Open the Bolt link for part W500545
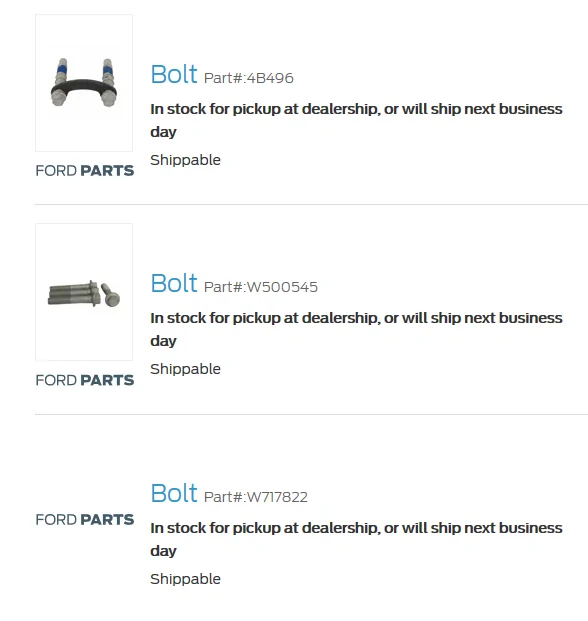Image resolution: width=588 pixels, height=621 pixels. 174,283
